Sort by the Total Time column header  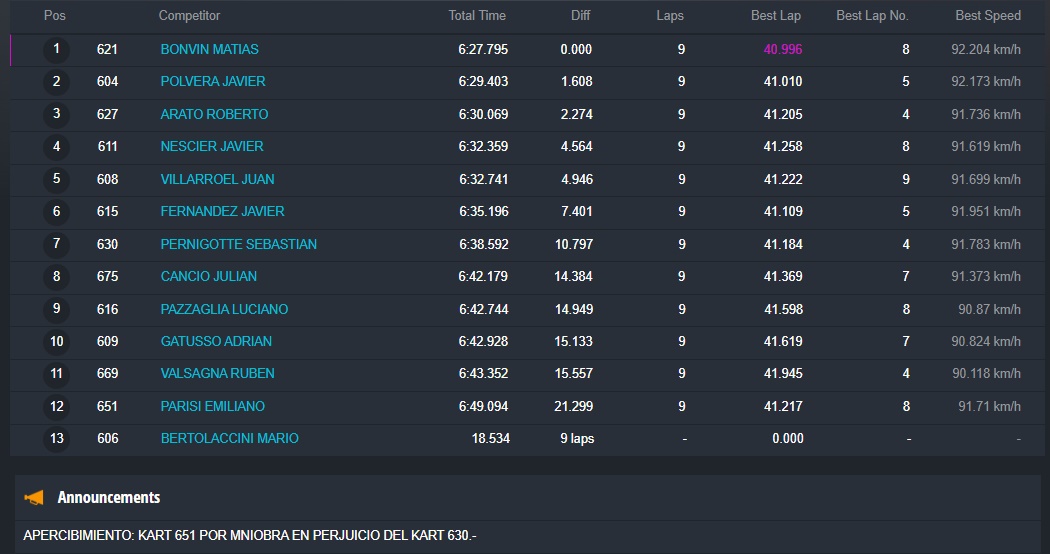click(x=477, y=16)
